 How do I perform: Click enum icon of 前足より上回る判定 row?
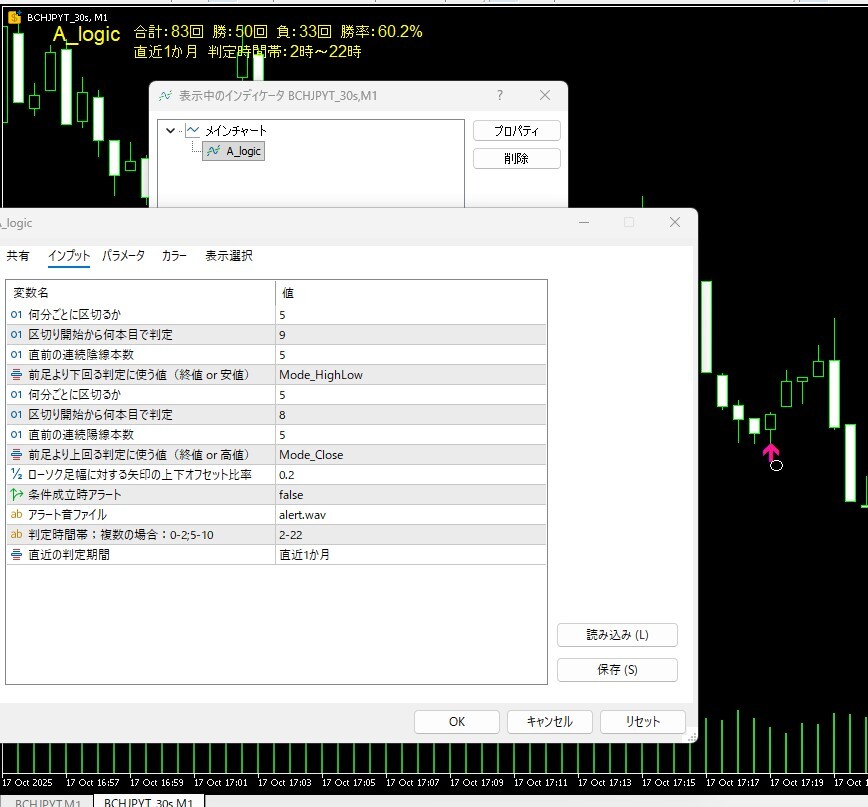click(17, 454)
